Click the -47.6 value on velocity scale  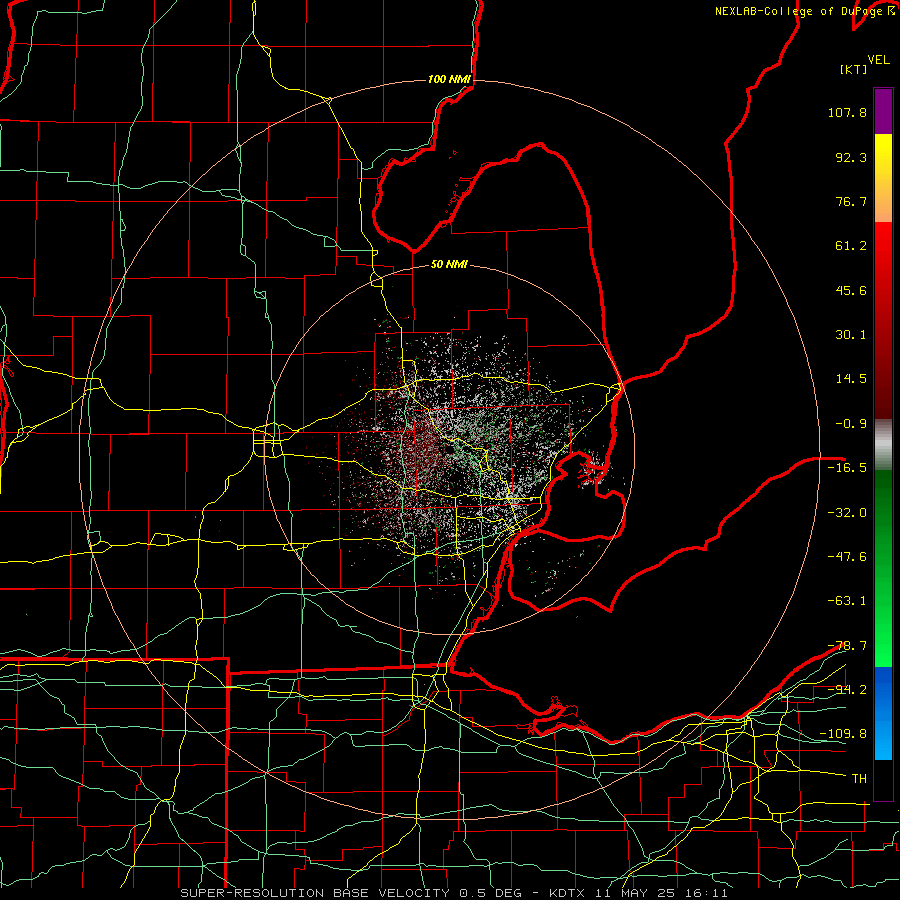coord(847,557)
